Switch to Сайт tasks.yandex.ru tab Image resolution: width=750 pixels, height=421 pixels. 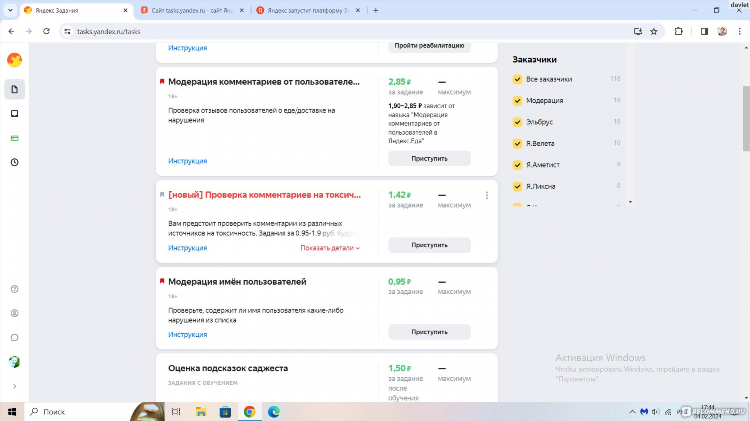click(191, 10)
